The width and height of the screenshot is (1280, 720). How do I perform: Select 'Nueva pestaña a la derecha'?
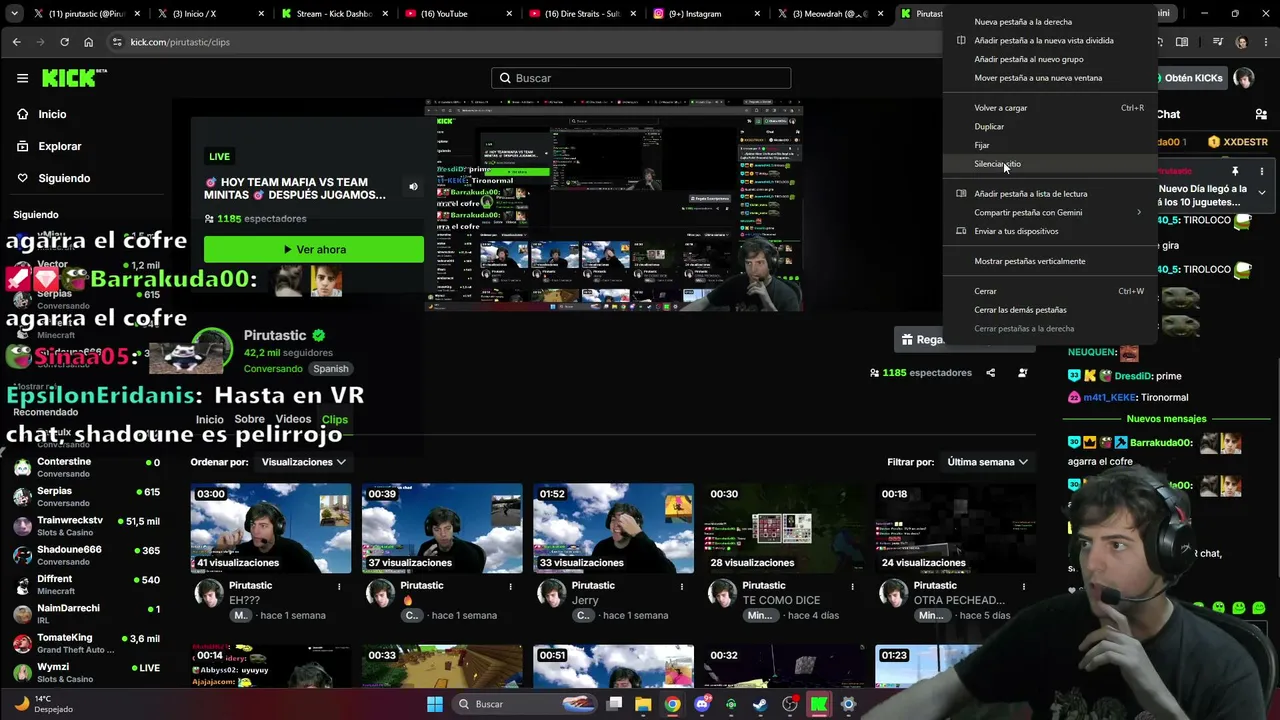(1050, 21)
